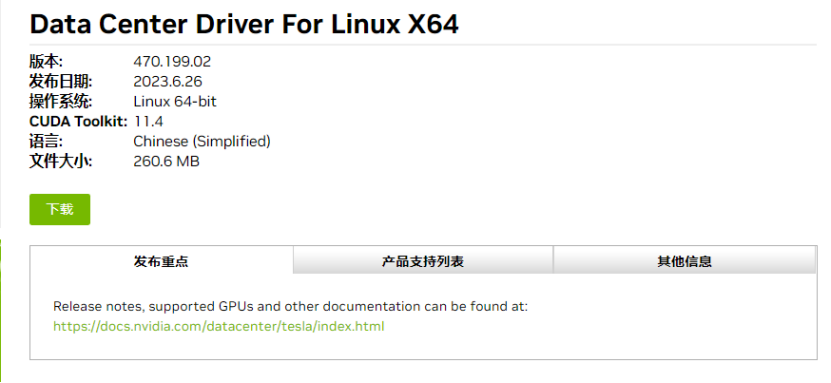Click the Release notes, supported GPUs sentence

[x=290, y=306]
